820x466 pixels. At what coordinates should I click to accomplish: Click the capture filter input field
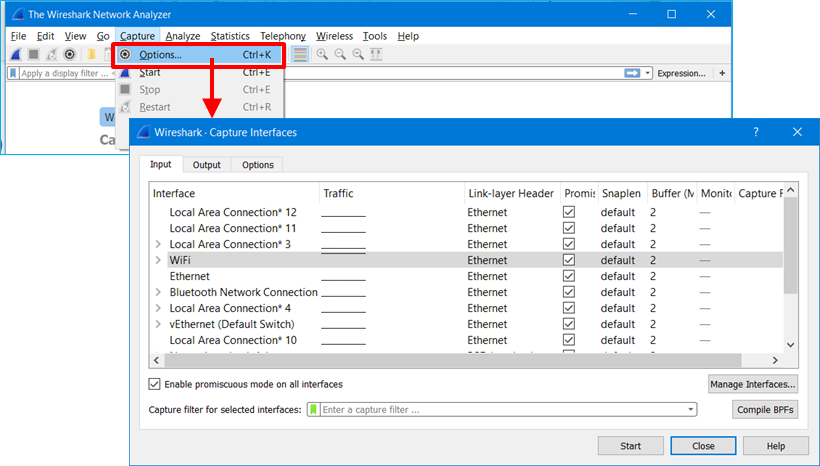(502, 410)
